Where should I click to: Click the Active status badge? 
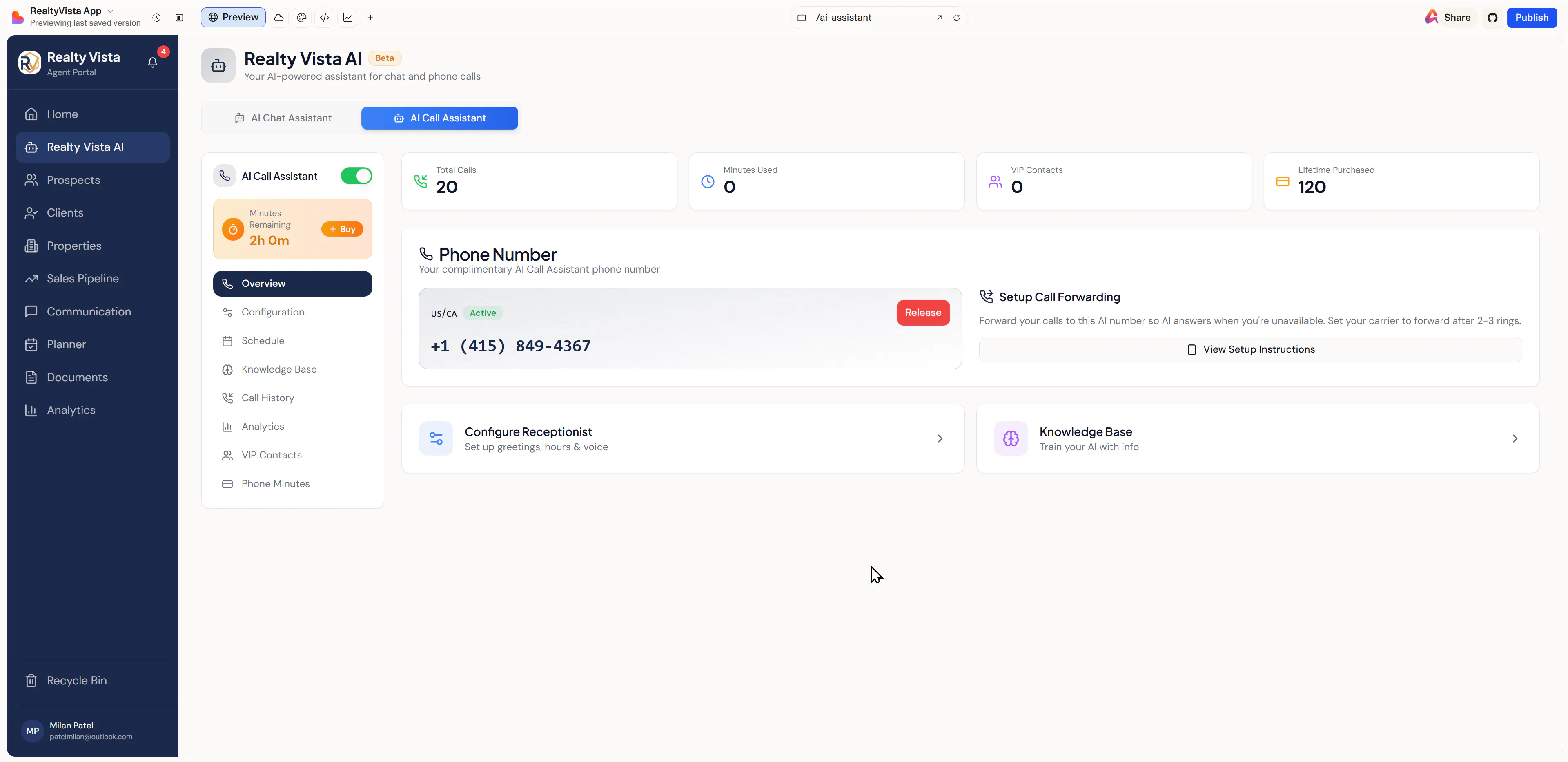point(483,313)
